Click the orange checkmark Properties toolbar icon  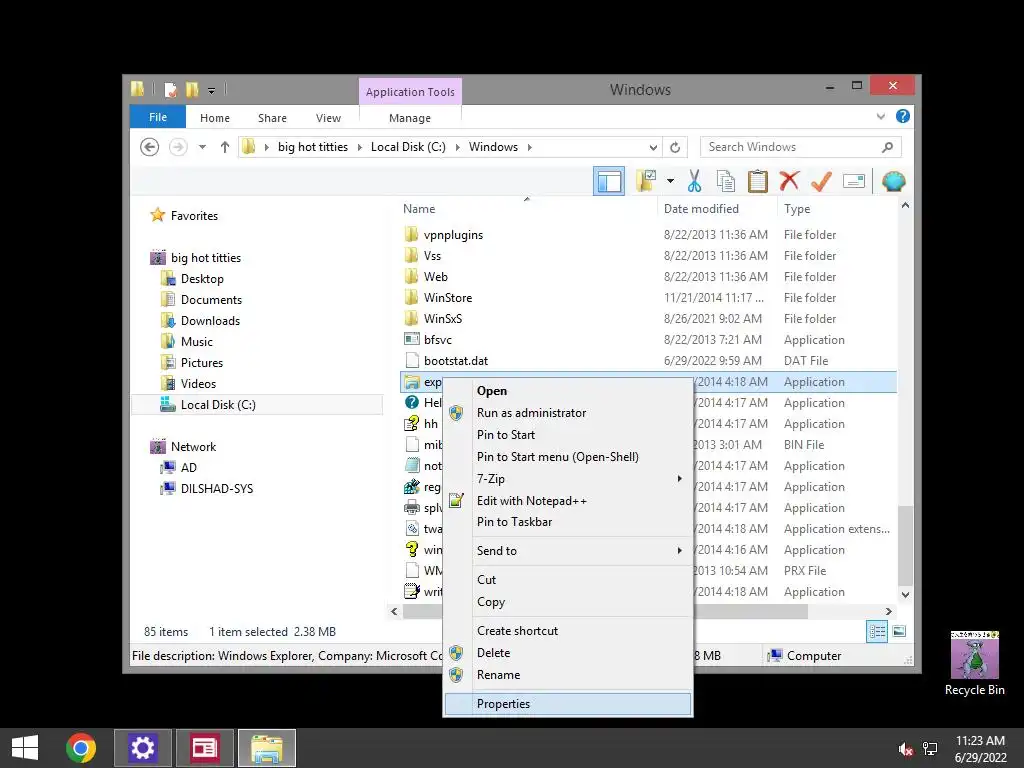click(x=822, y=181)
